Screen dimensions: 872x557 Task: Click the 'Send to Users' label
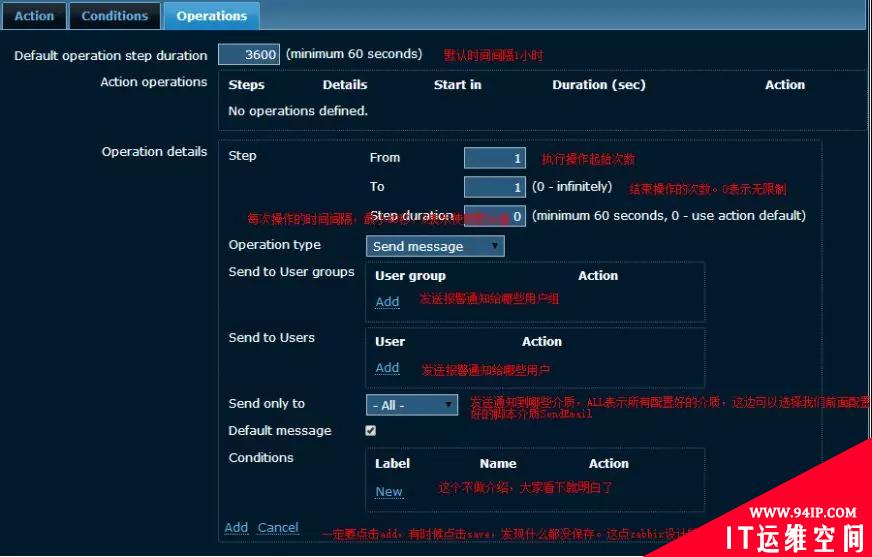click(x=271, y=338)
